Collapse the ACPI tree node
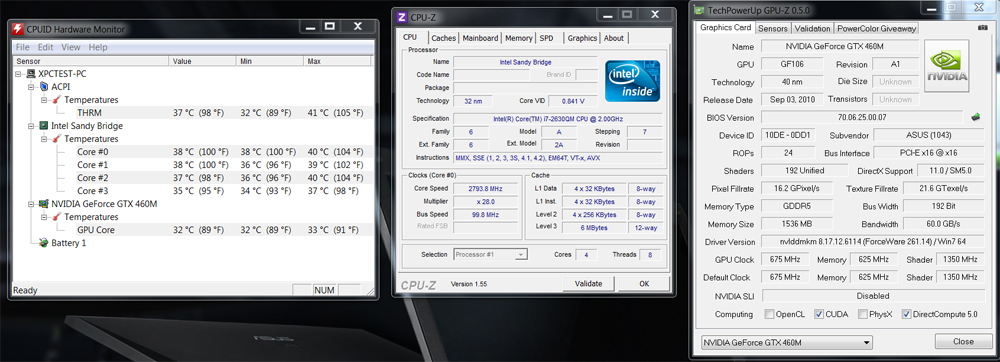1000x362 pixels. click(31, 87)
